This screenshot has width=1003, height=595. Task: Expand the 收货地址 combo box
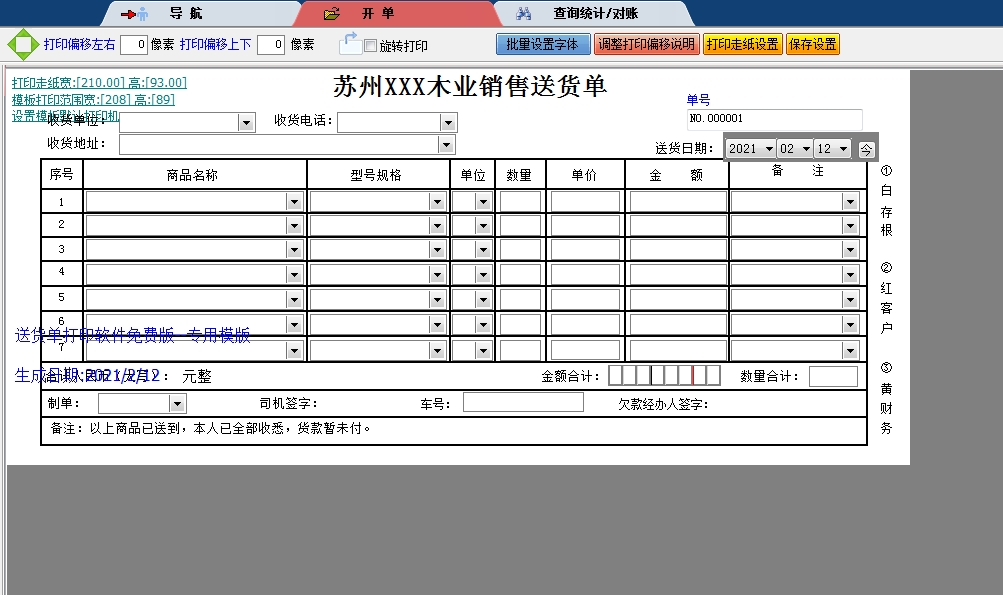(x=446, y=145)
